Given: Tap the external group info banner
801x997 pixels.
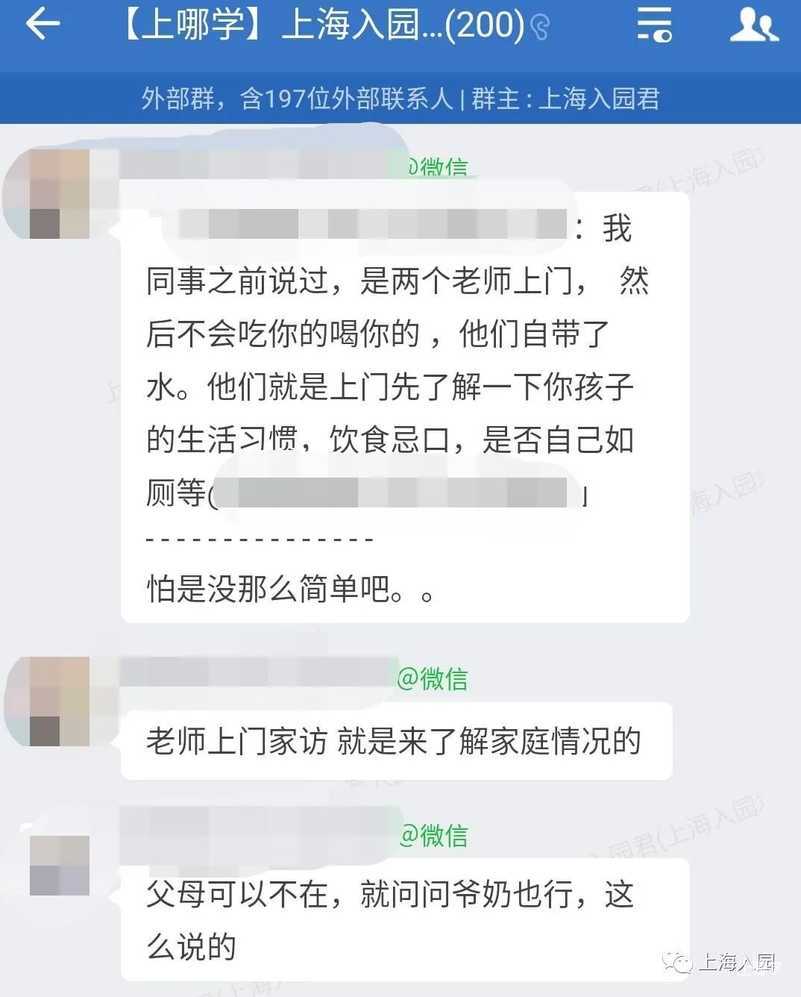Looking at the screenshot, I should pyautogui.click(x=400, y=99).
